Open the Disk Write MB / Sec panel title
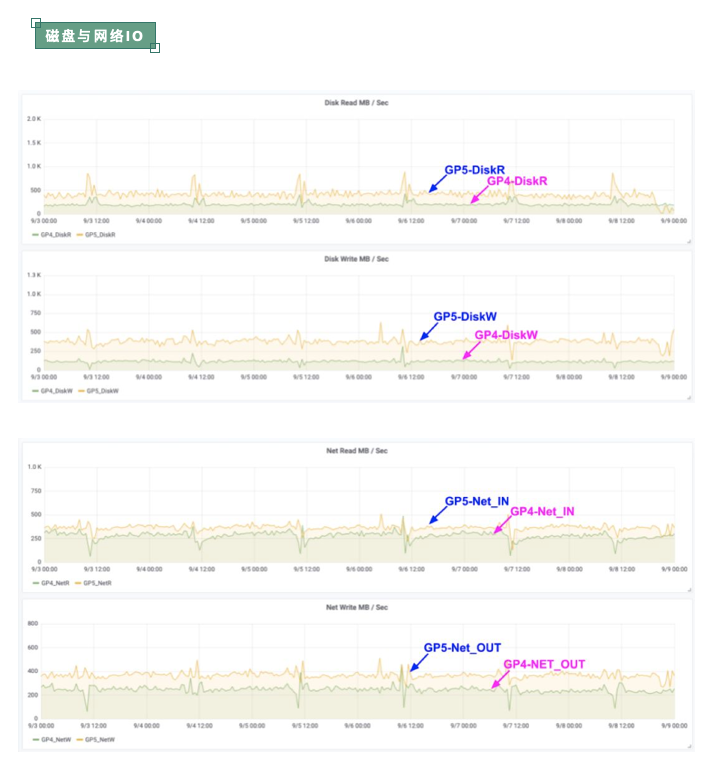The height and width of the screenshot is (771, 722). pos(356,259)
